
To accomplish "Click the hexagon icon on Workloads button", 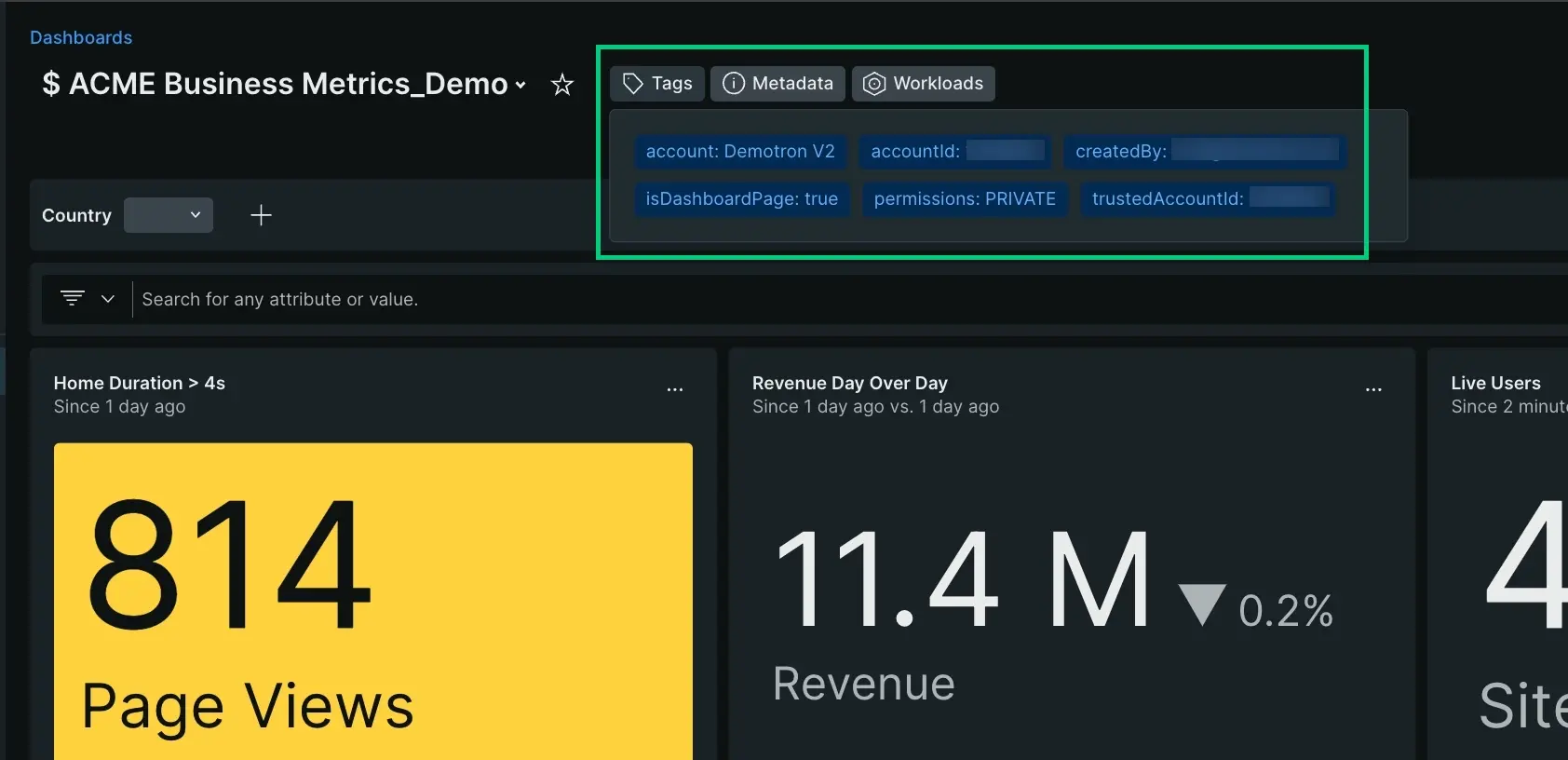I will [873, 84].
